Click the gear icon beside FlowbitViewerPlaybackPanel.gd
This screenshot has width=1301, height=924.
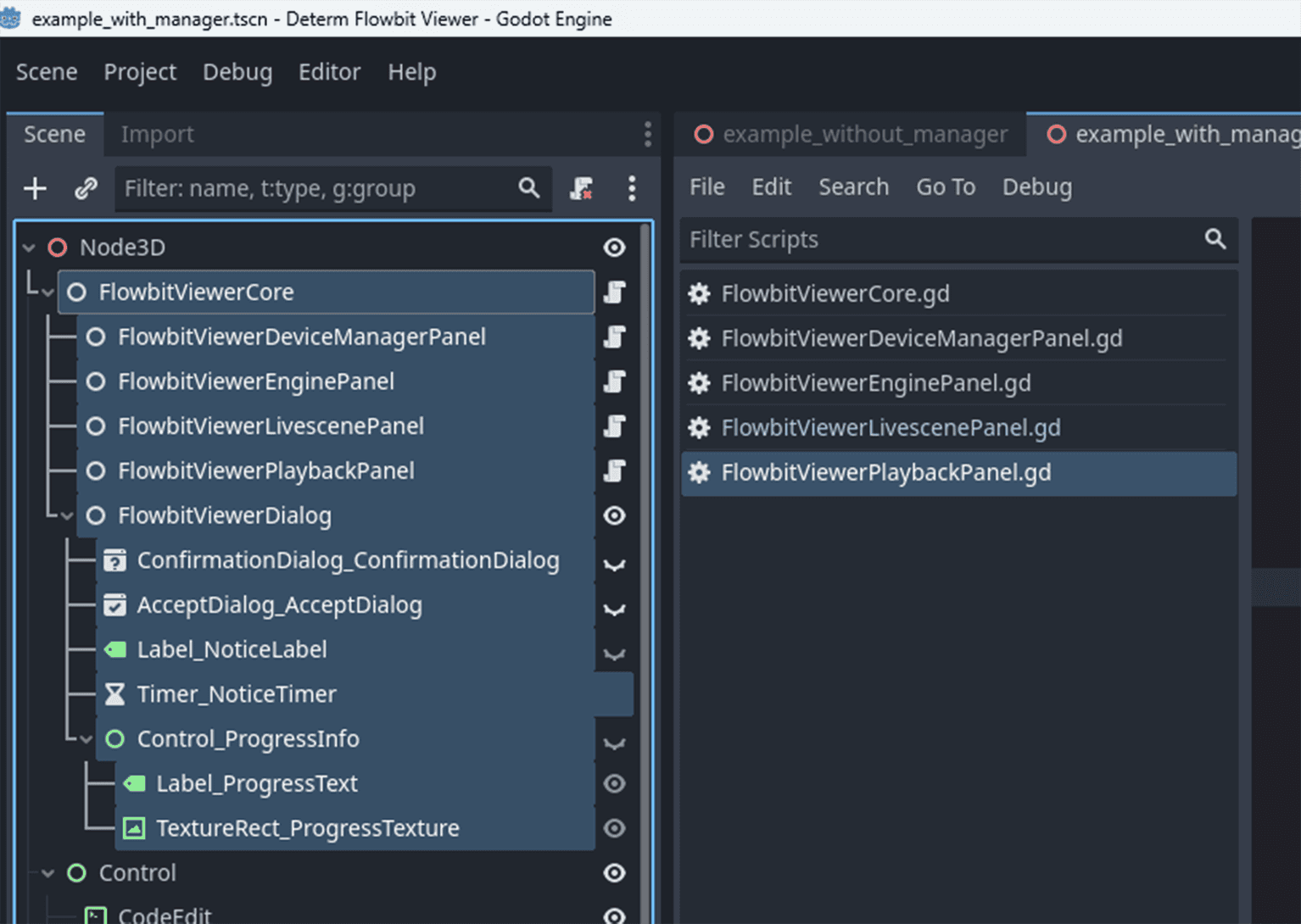point(700,472)
